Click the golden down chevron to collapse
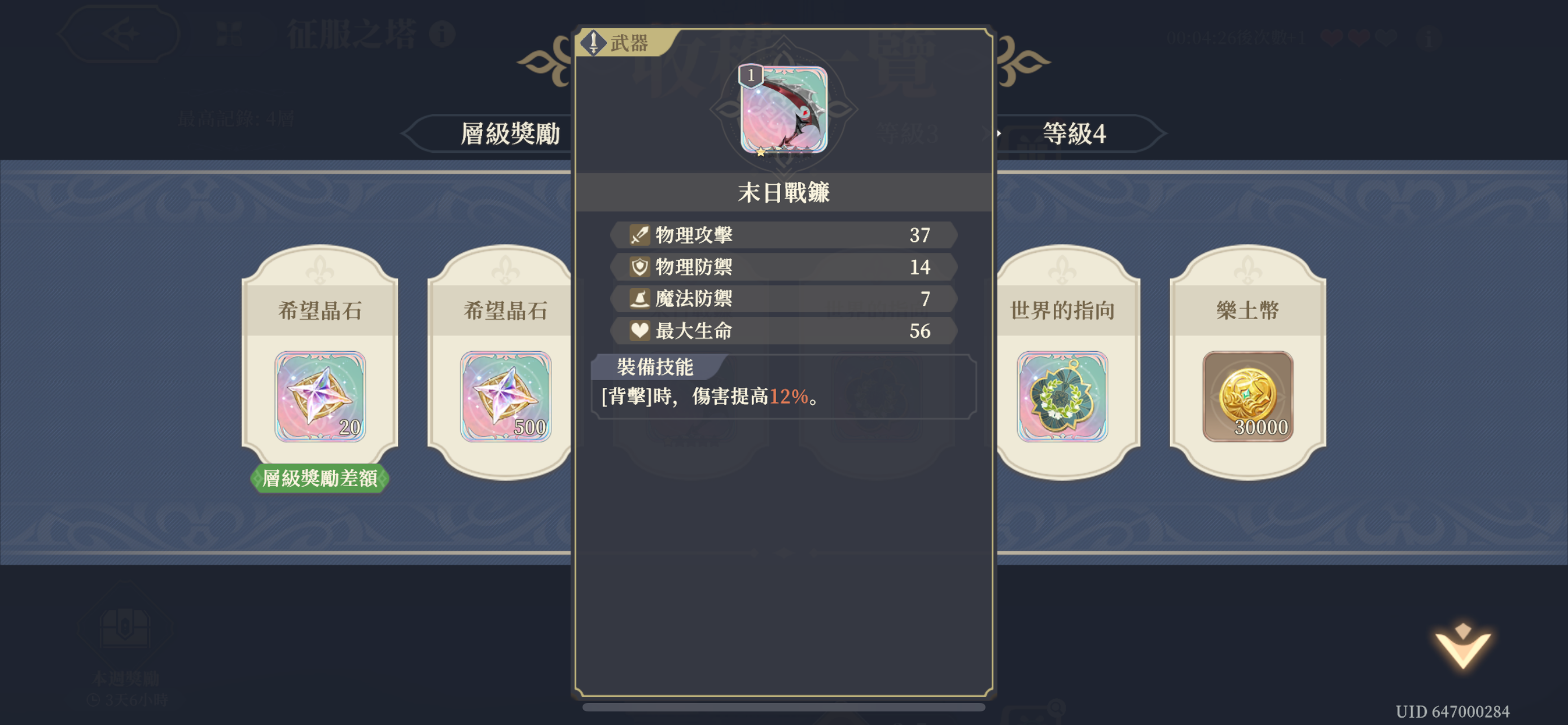Image resolution: width=1568 pixels, height=725 pixels. coord(1464,647)
